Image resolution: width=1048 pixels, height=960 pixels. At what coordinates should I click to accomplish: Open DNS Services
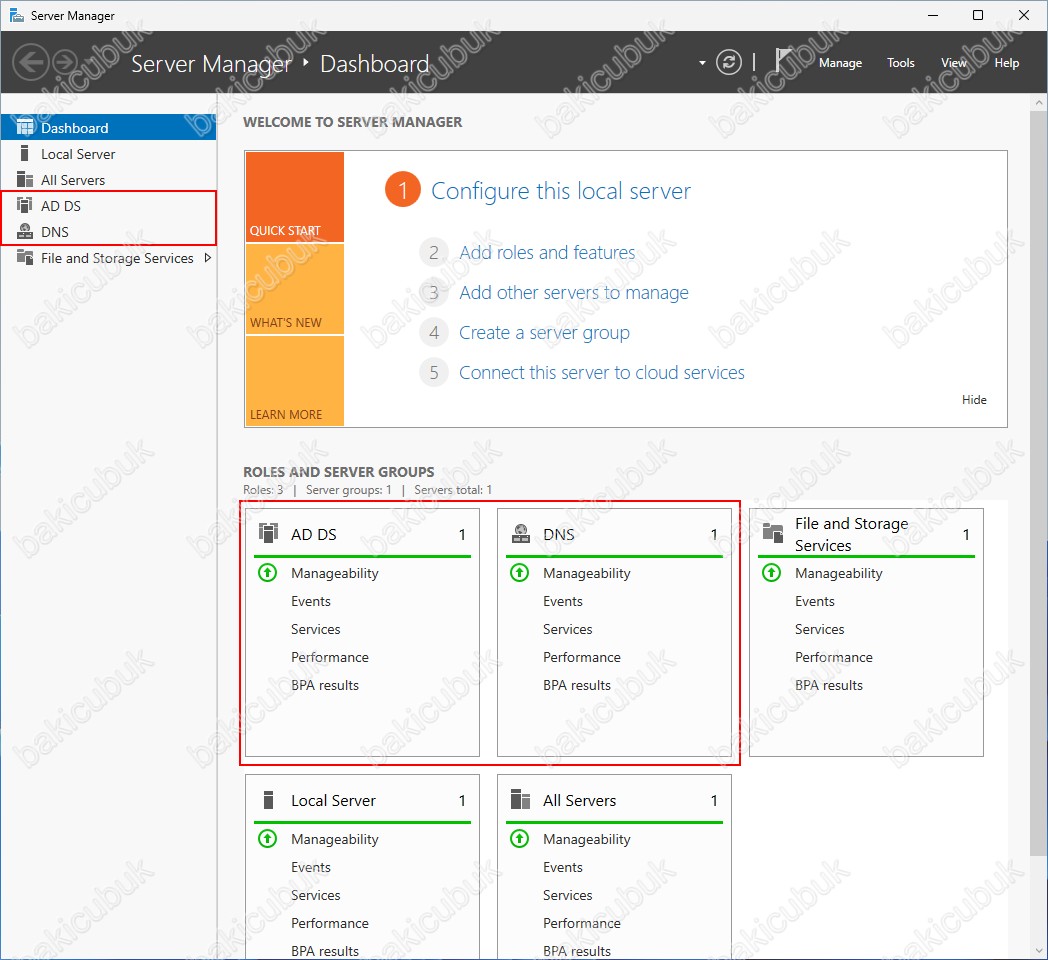(x=567, y=629)
